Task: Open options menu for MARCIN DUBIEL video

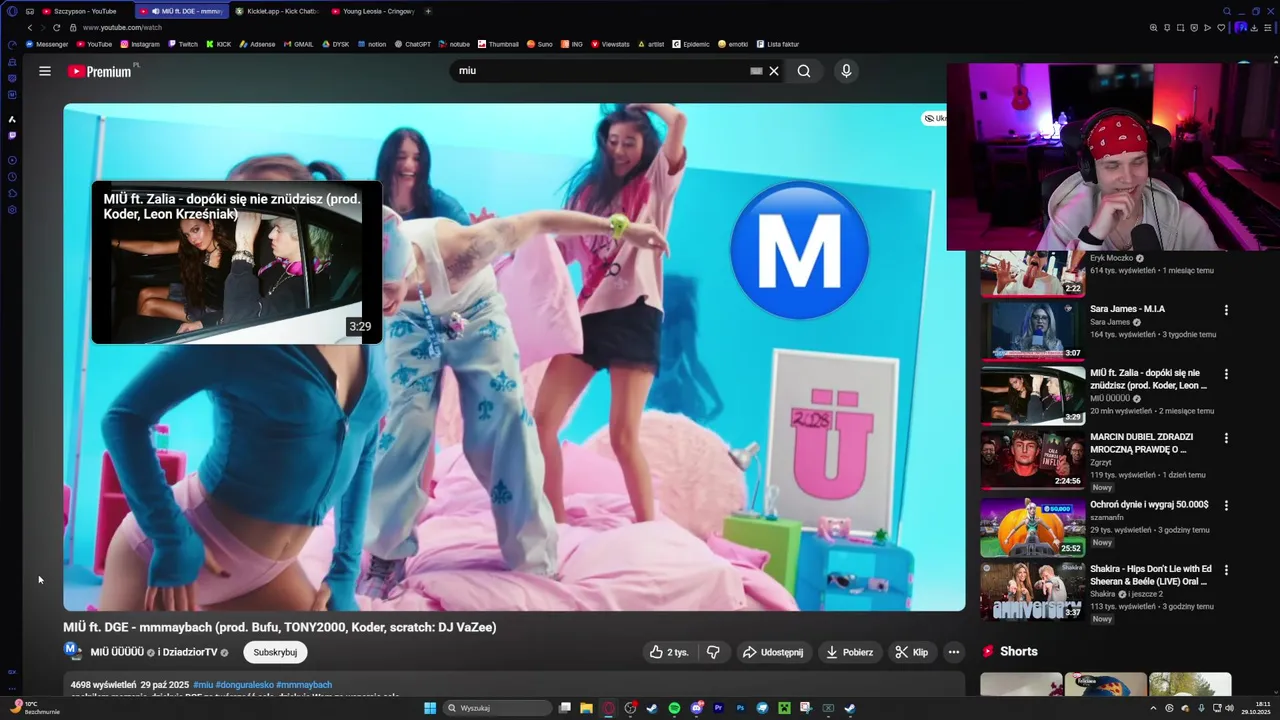Action: pyautogui.click(x=1226, y=438)
